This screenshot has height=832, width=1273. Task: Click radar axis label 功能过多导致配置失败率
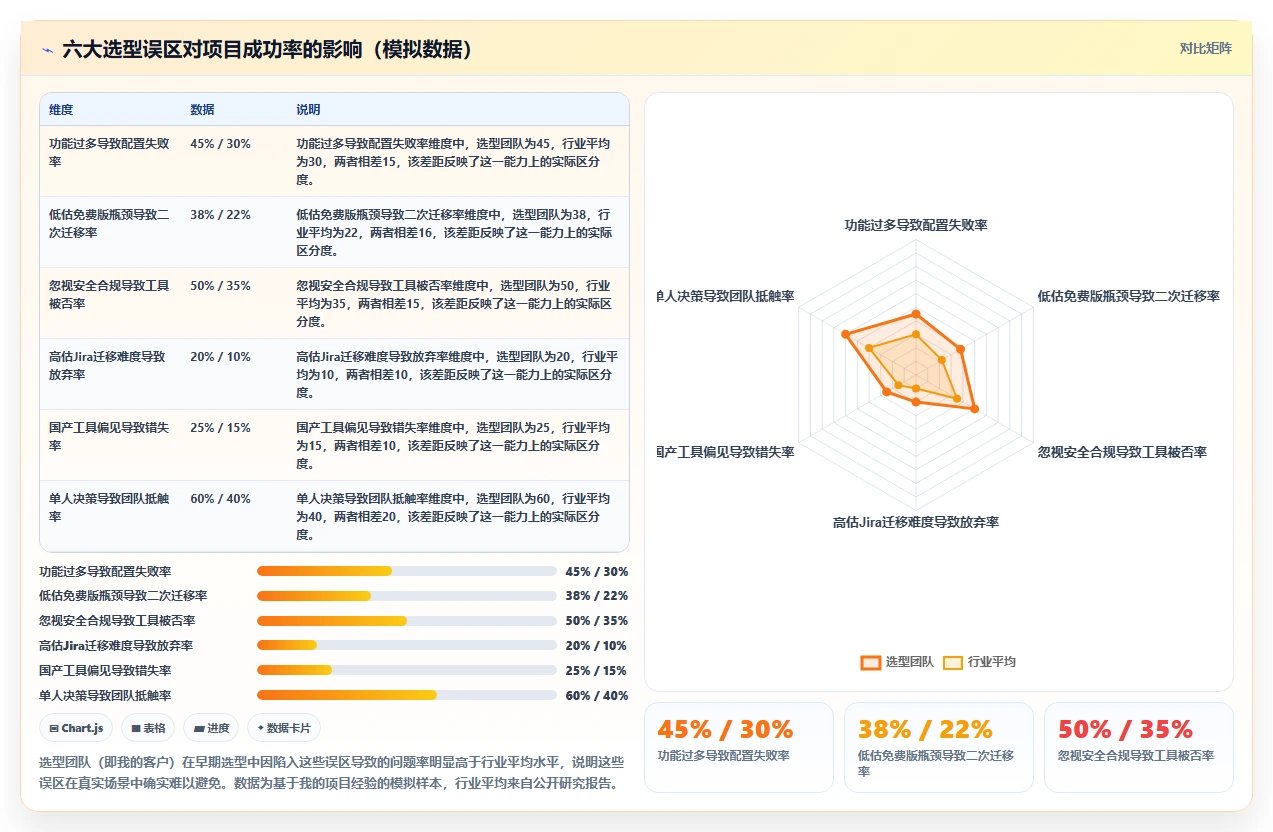tap(916, 226)
